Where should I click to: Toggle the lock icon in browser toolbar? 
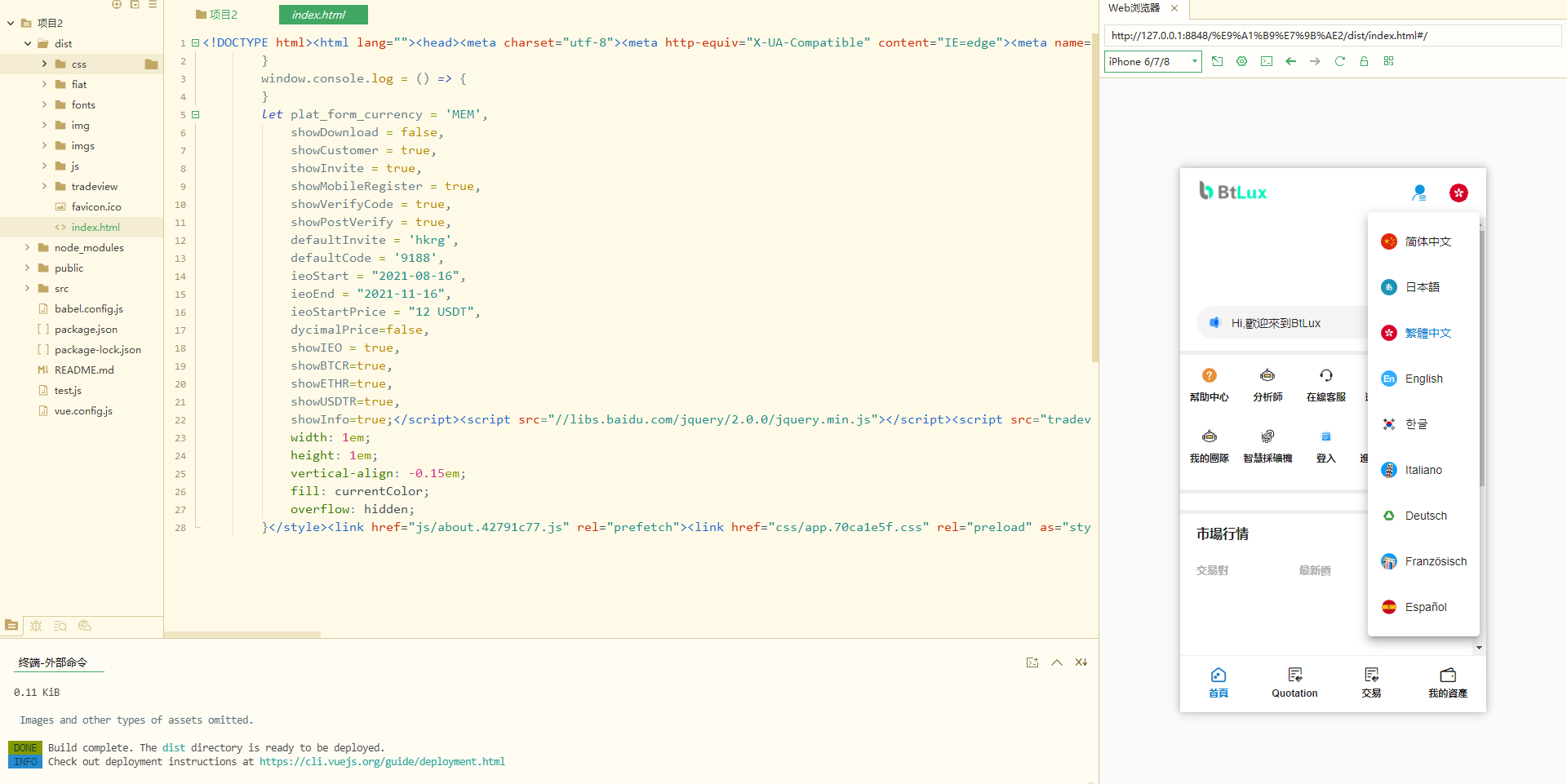tap(1364, 61)
